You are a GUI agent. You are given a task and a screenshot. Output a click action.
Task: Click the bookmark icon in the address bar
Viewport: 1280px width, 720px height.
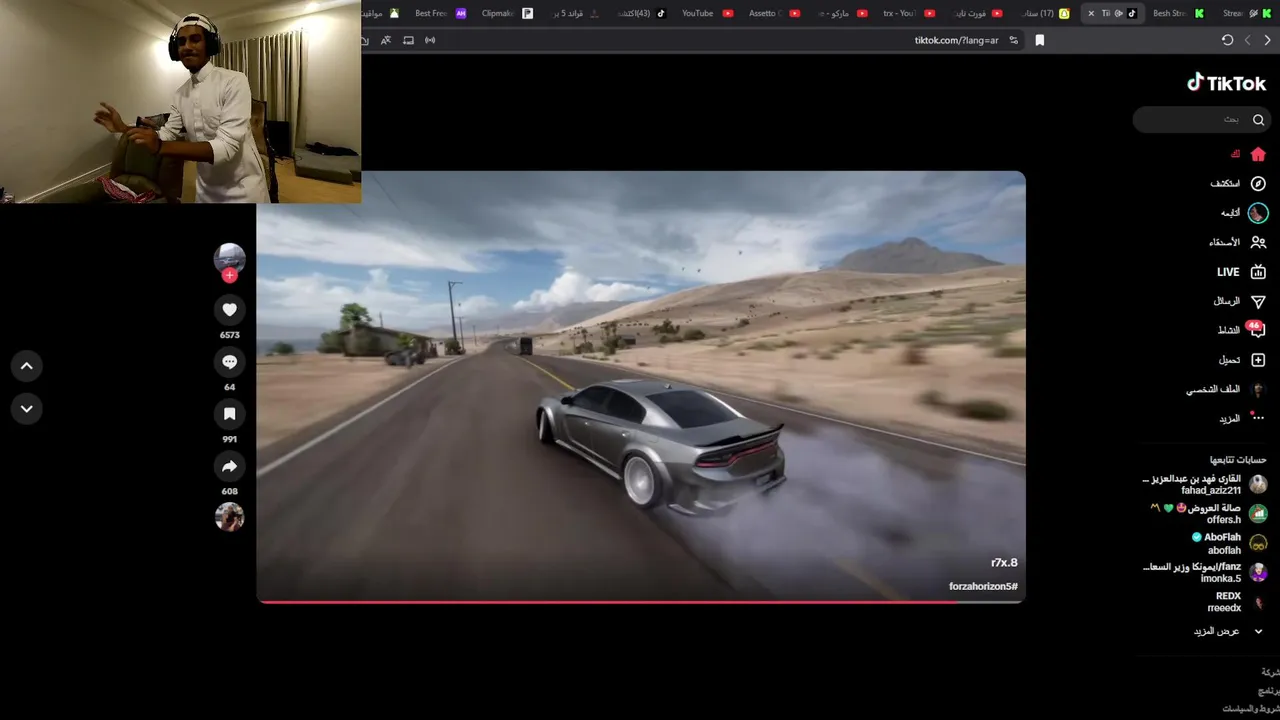tap(1040, 40)
